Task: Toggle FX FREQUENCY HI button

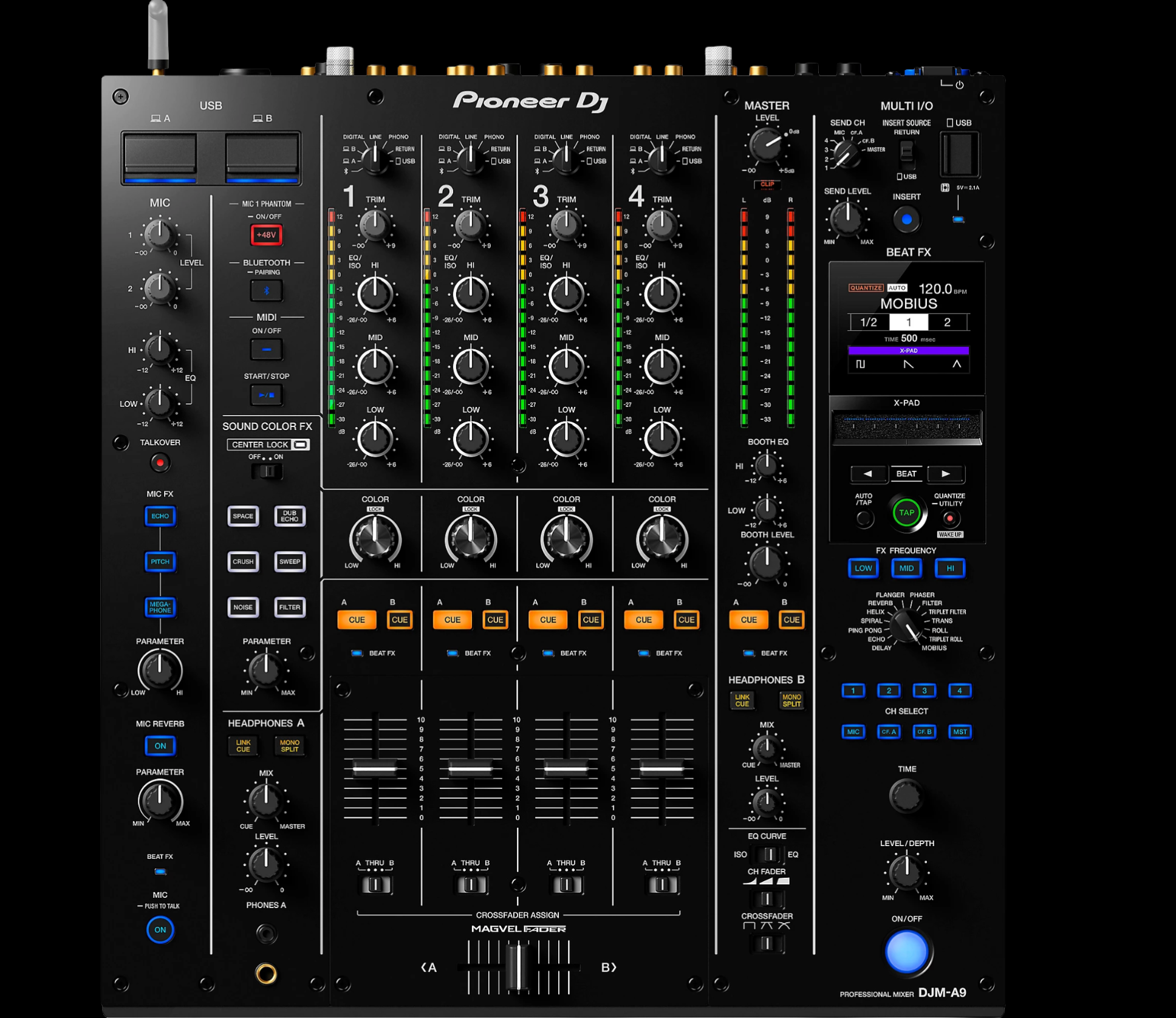Action: coord(950,569)
